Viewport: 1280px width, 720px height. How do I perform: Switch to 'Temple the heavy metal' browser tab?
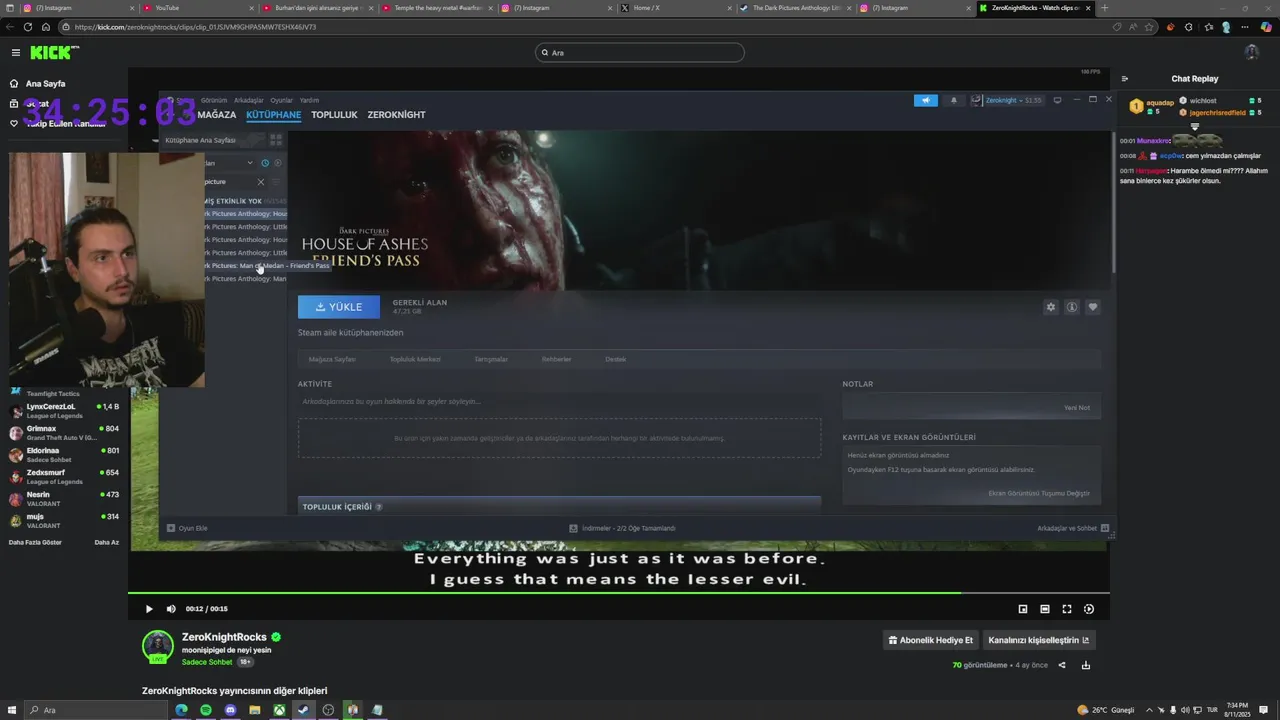tap(435, 8)
